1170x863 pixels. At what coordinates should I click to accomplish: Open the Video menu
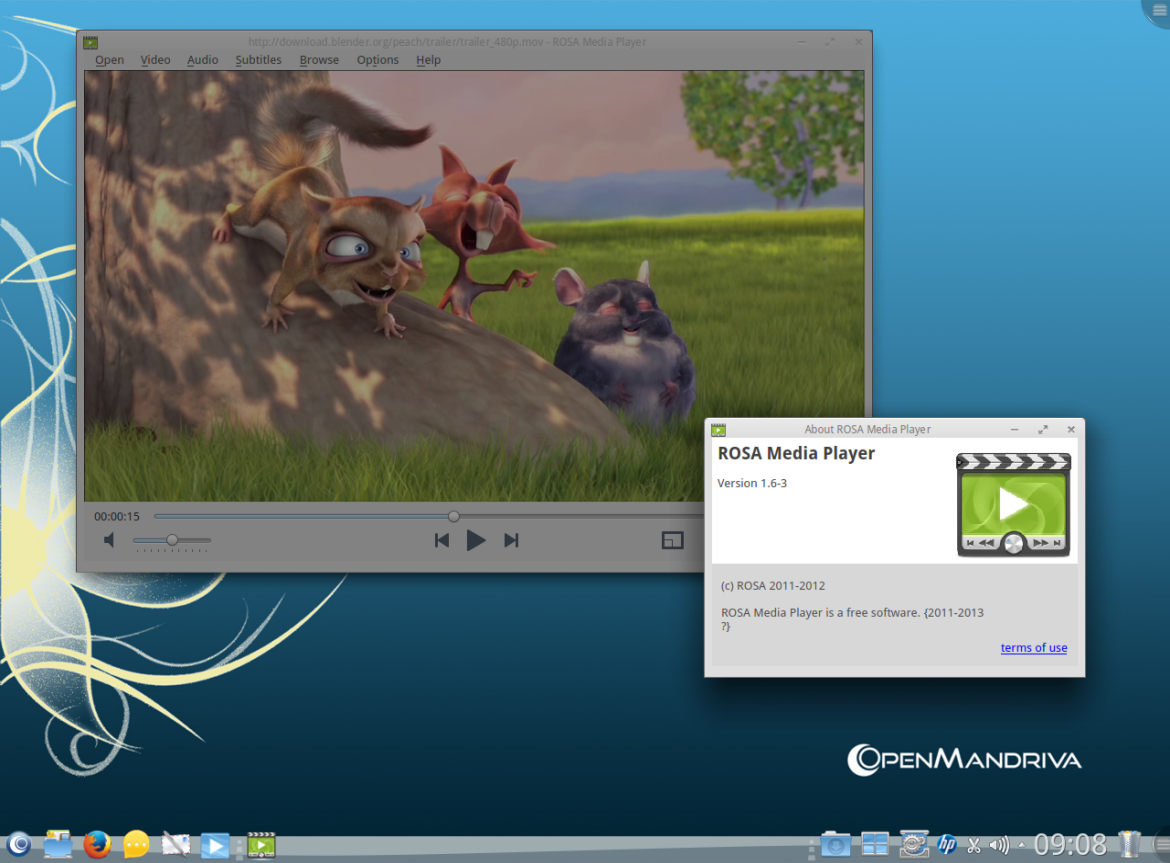click(x=155, y=60)
